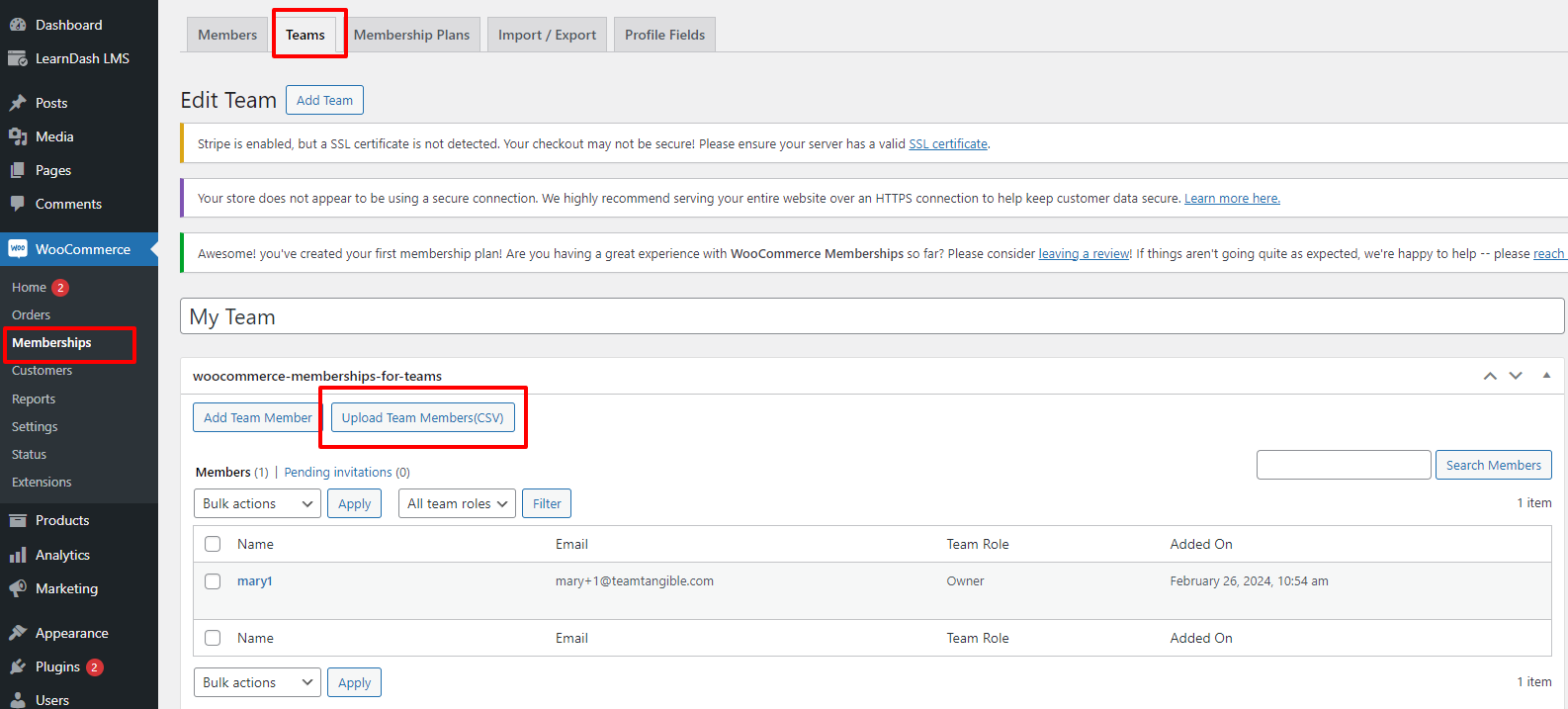Open the top Bulk actions dropdown

[x=257, y=503]
